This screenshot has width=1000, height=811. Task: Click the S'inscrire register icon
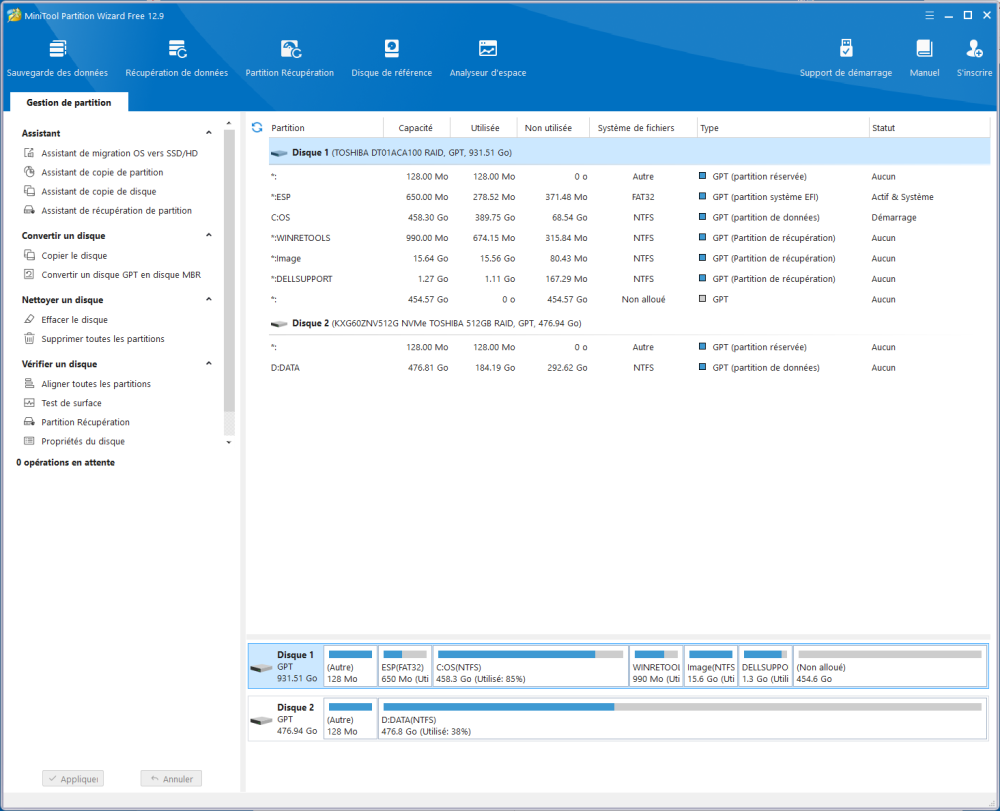(x=974, y=58)
